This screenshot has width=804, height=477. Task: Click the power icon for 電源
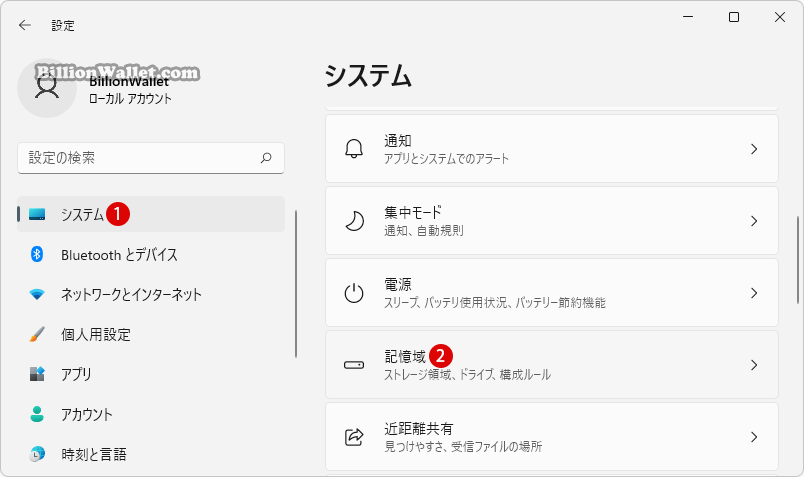coord(354,293)
